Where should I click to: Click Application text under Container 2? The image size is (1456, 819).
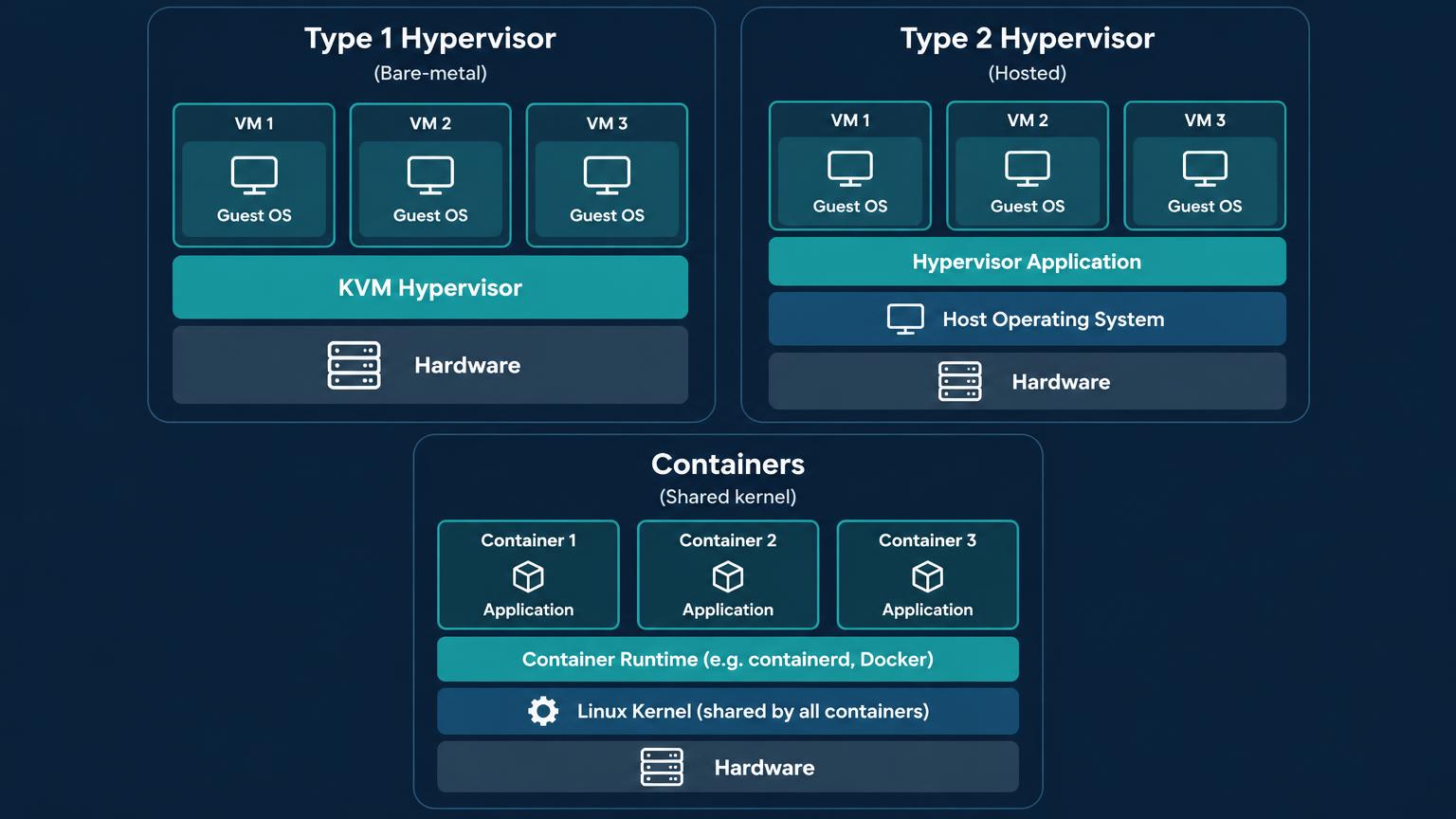pos(728,610)
